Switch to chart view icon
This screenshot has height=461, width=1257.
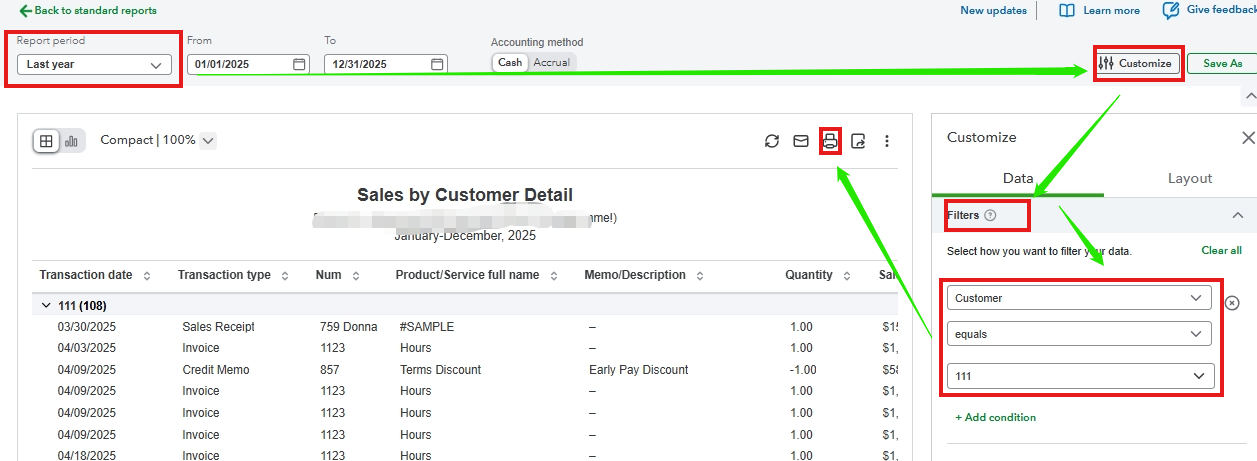[x=72, y=141]
